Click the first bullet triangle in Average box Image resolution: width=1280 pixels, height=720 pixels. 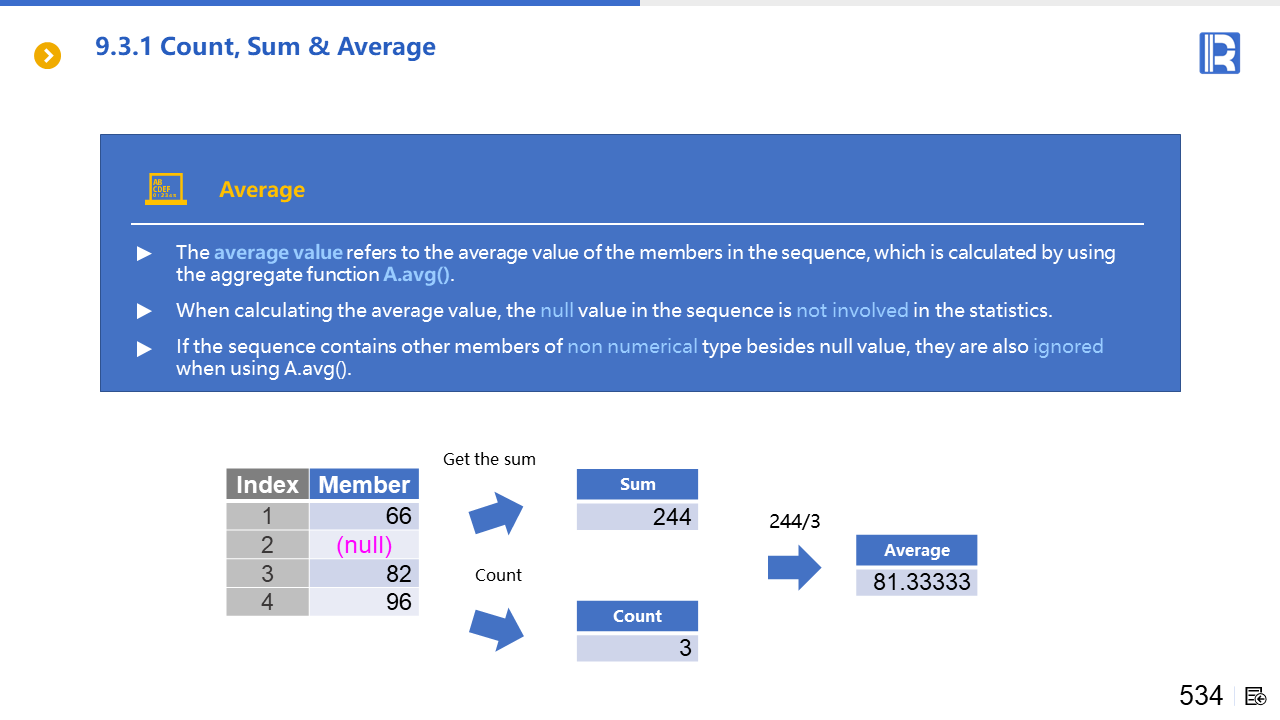(145, 254)
